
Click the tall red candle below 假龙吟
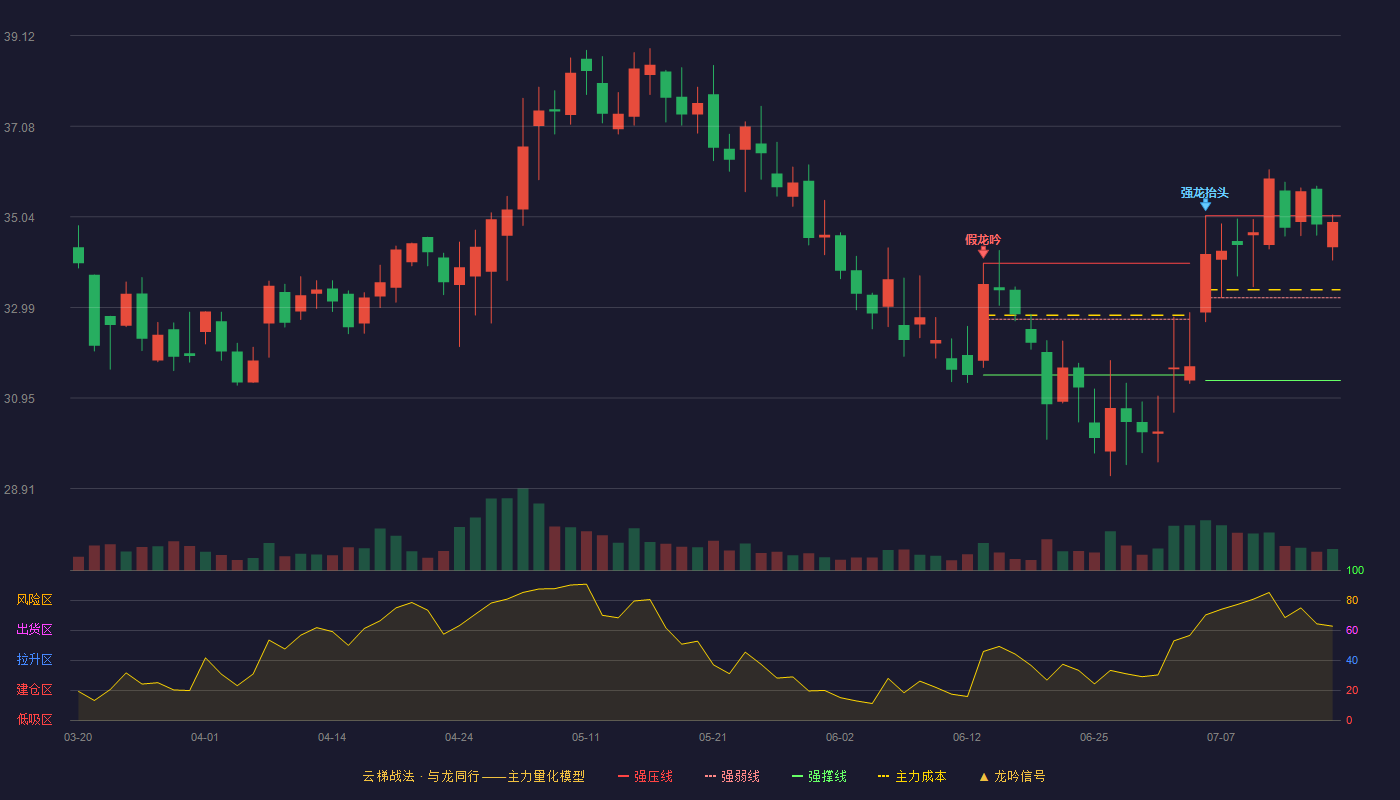pos(983,322)
